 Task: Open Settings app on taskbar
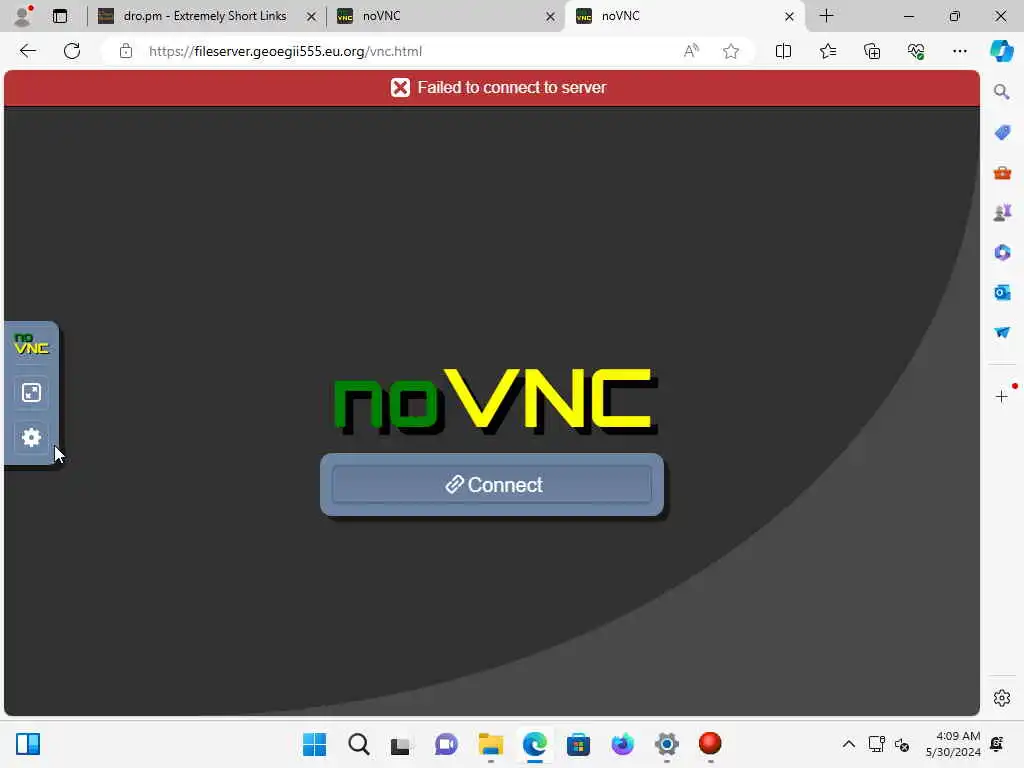click(x=666, y=744)
